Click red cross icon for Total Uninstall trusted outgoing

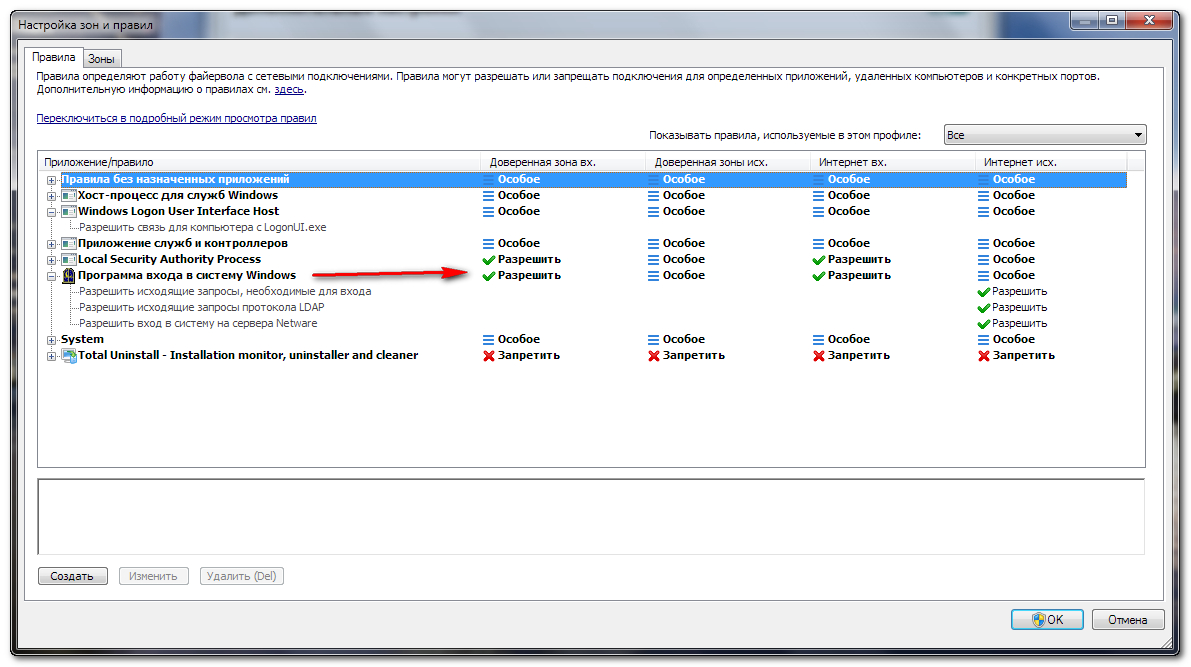point(653,356)
